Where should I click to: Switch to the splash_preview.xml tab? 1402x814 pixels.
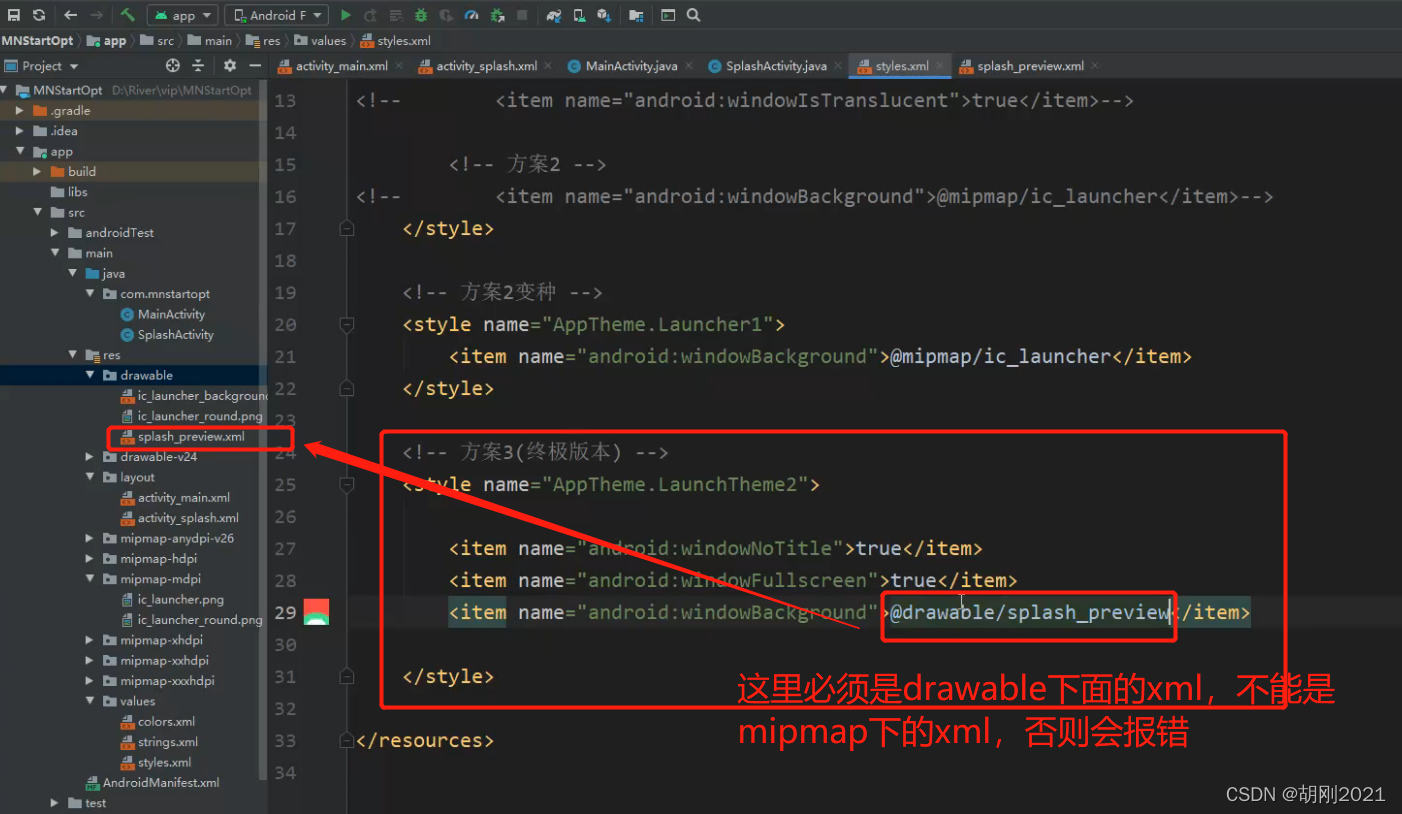(1028, 66)
